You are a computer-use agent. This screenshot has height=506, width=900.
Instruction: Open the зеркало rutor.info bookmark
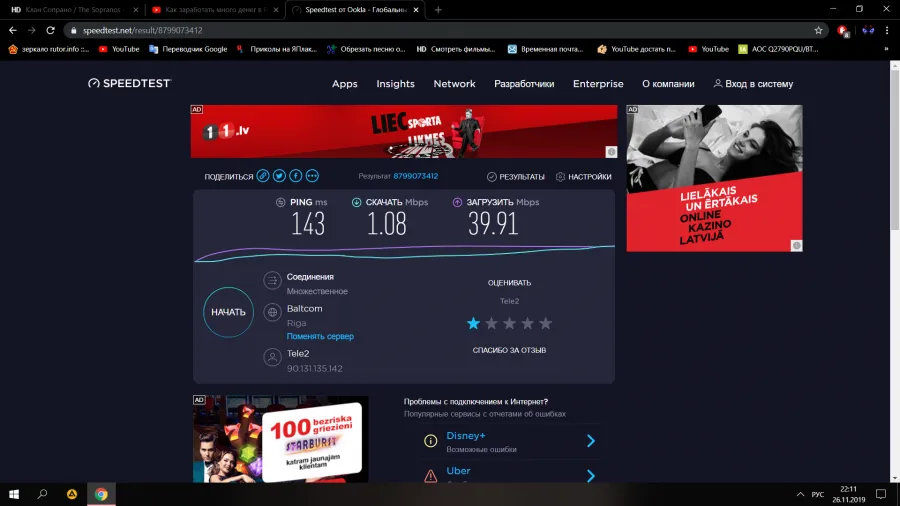click(x=49, y=49)
